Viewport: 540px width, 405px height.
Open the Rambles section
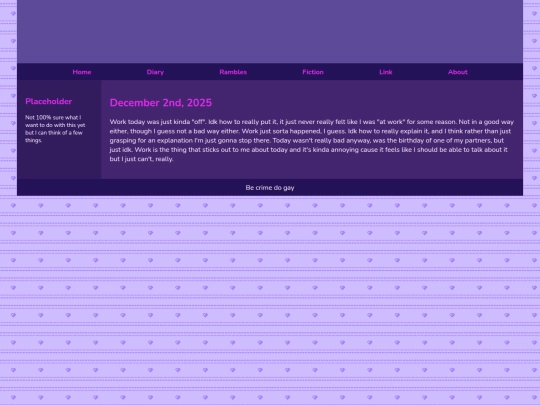coord(233,72)
